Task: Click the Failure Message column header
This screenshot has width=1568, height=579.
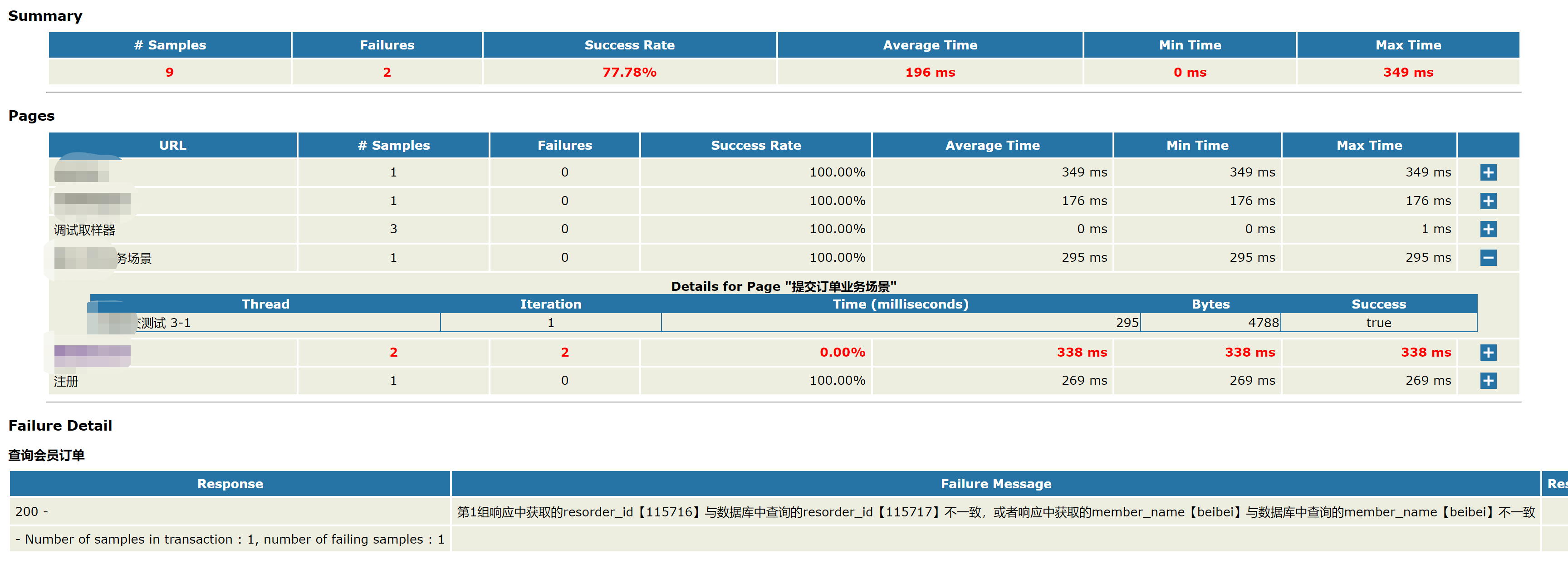Action: (995, 484)
